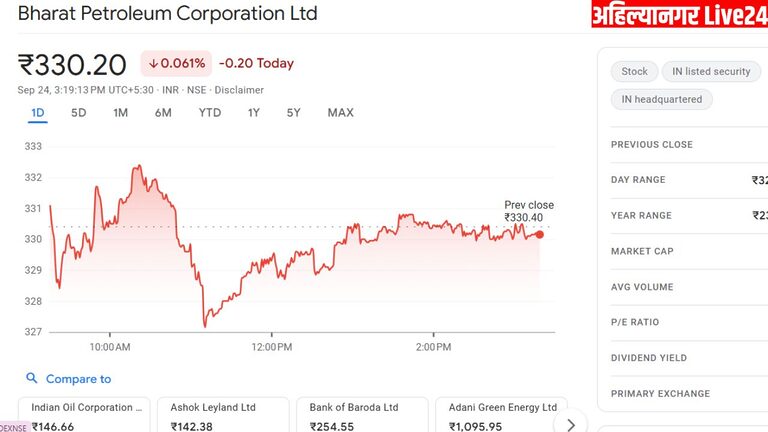Click the Compare to search icon
The width and height of the screenshot is (768, 432).
(x=32, y=379)
